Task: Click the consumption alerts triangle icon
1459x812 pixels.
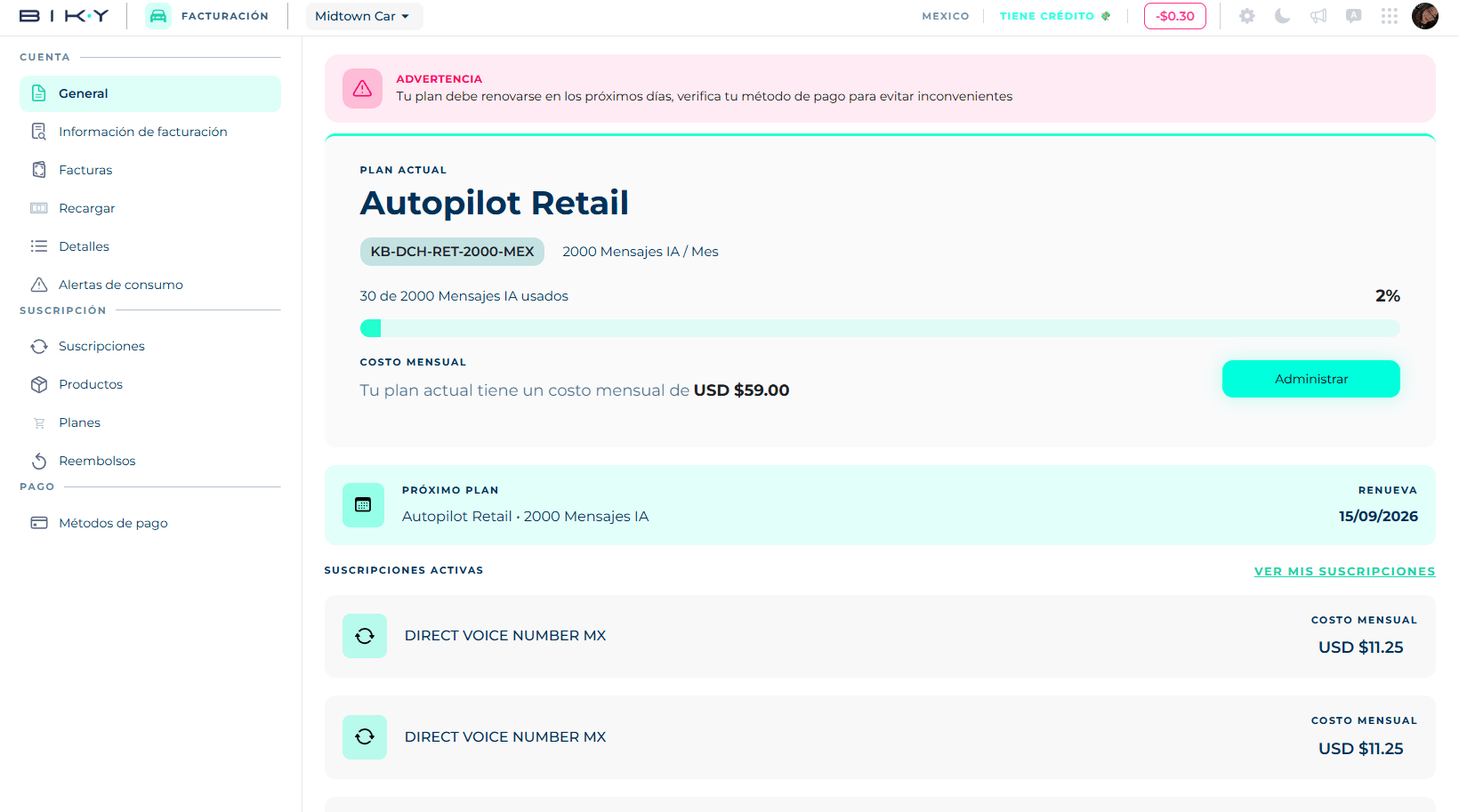Action: [x=39, y=285]
